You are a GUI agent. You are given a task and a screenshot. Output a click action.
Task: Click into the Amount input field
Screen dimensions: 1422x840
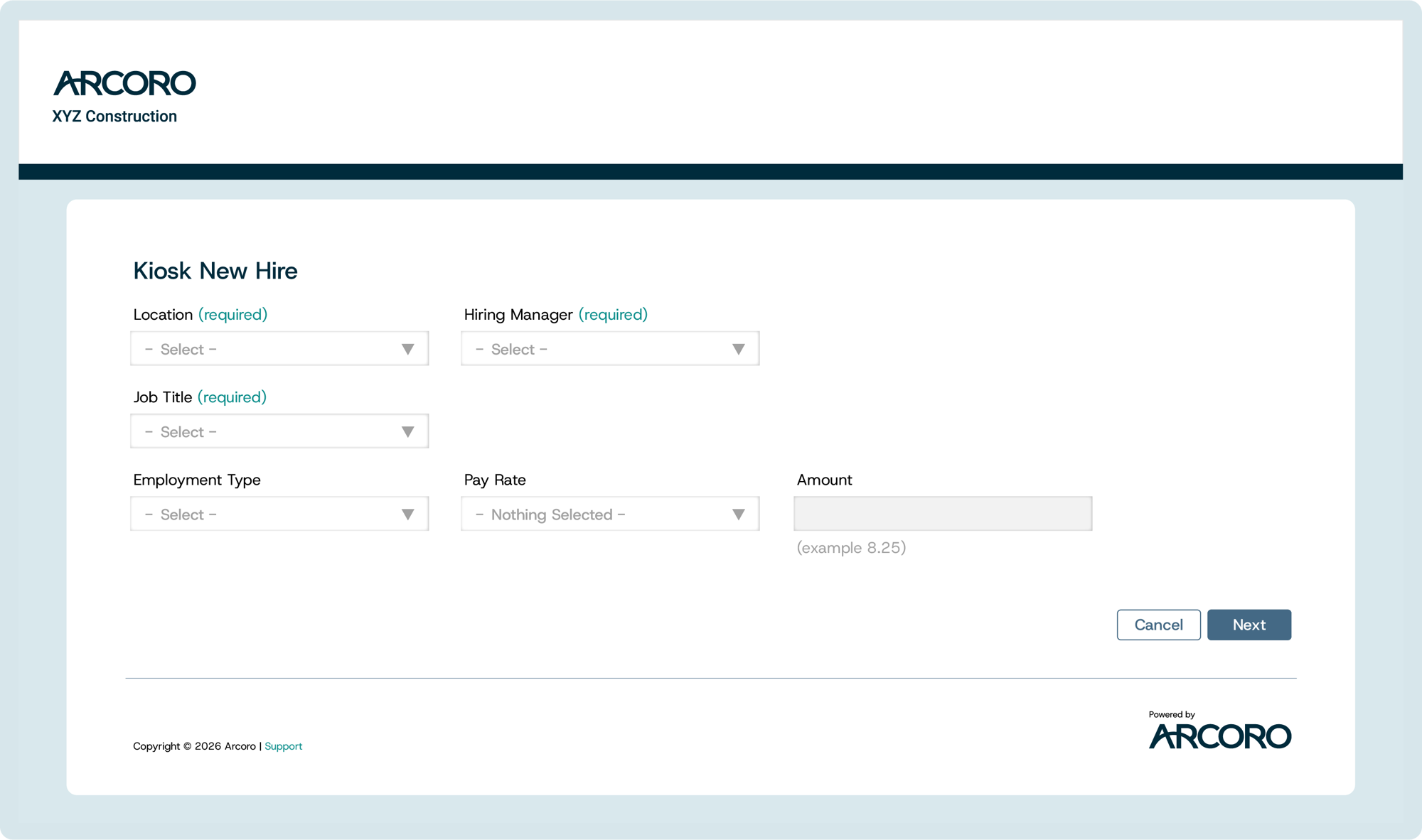[x=943, y=513]
